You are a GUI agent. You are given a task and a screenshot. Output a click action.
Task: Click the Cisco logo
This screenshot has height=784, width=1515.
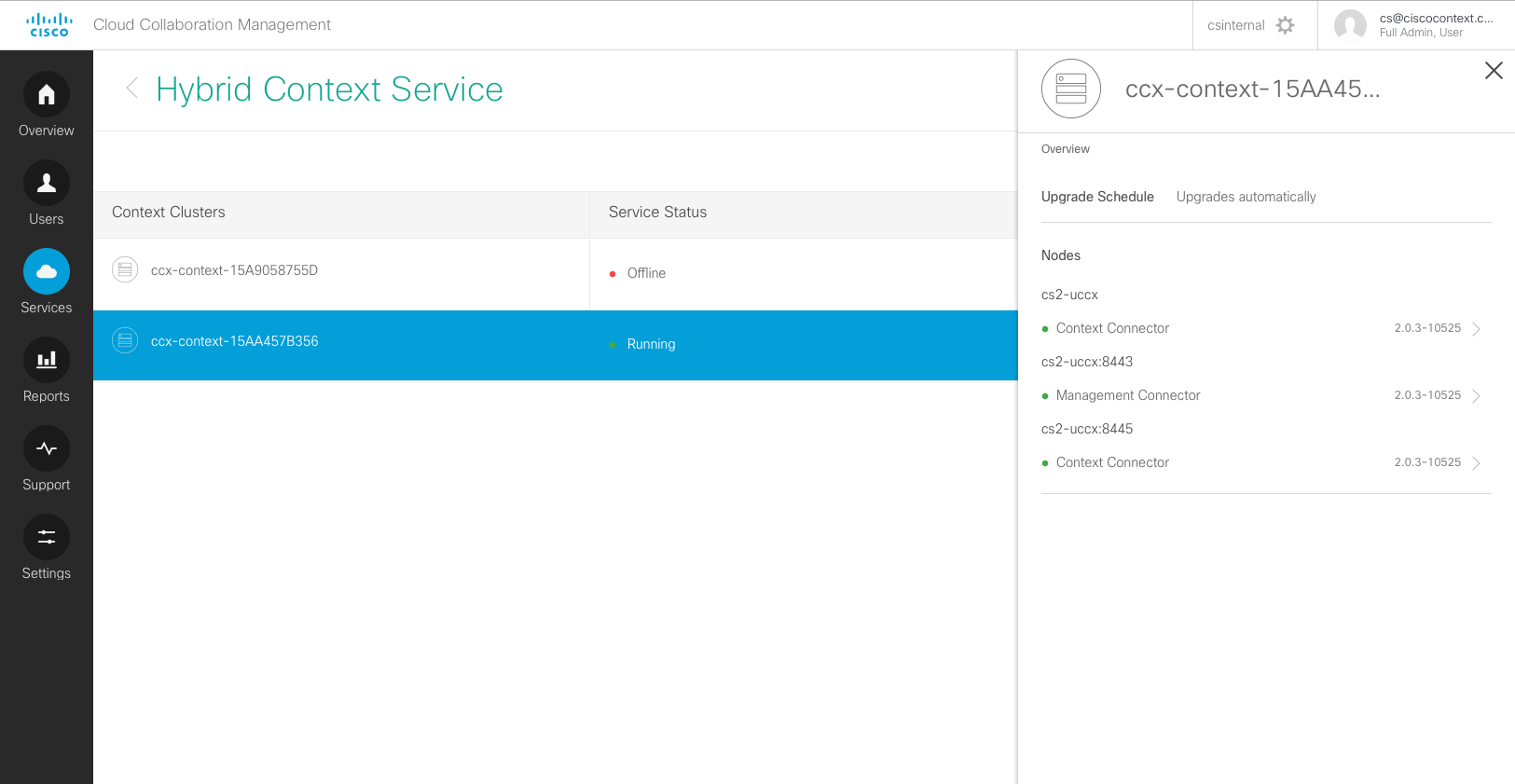pyautogui.click(x=49, y=25)
